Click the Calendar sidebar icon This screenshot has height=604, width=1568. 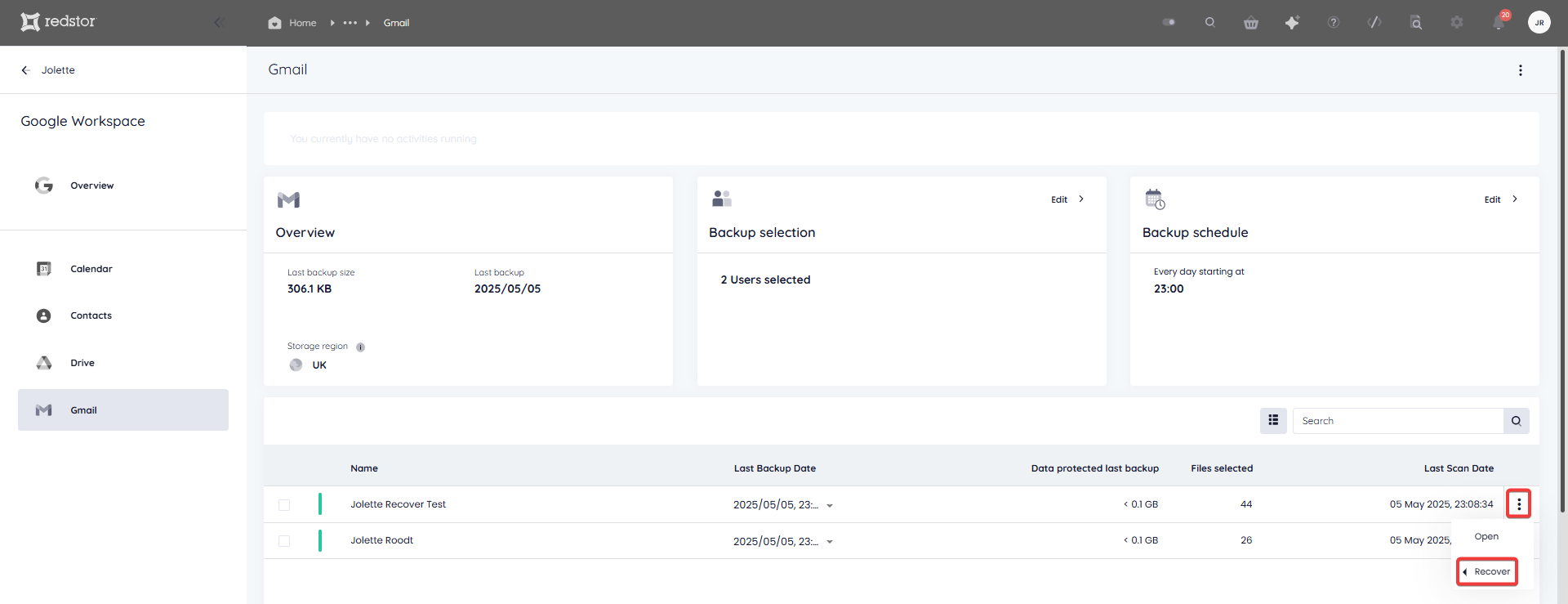44,269
